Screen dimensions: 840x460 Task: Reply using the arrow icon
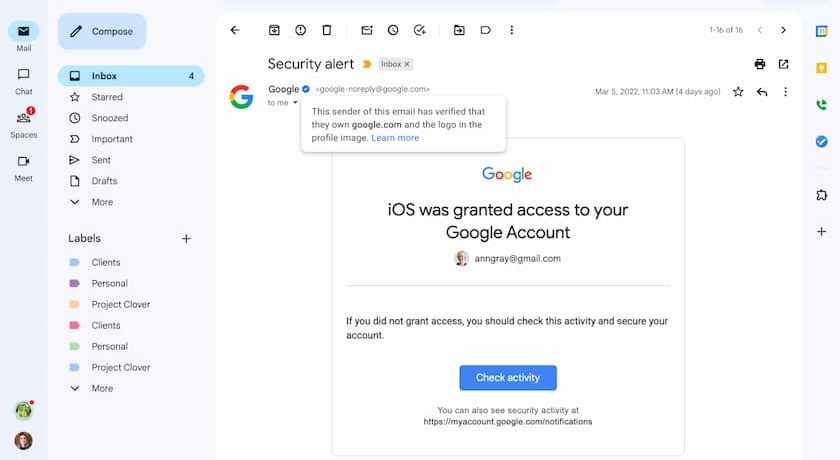tap(762, 91)
